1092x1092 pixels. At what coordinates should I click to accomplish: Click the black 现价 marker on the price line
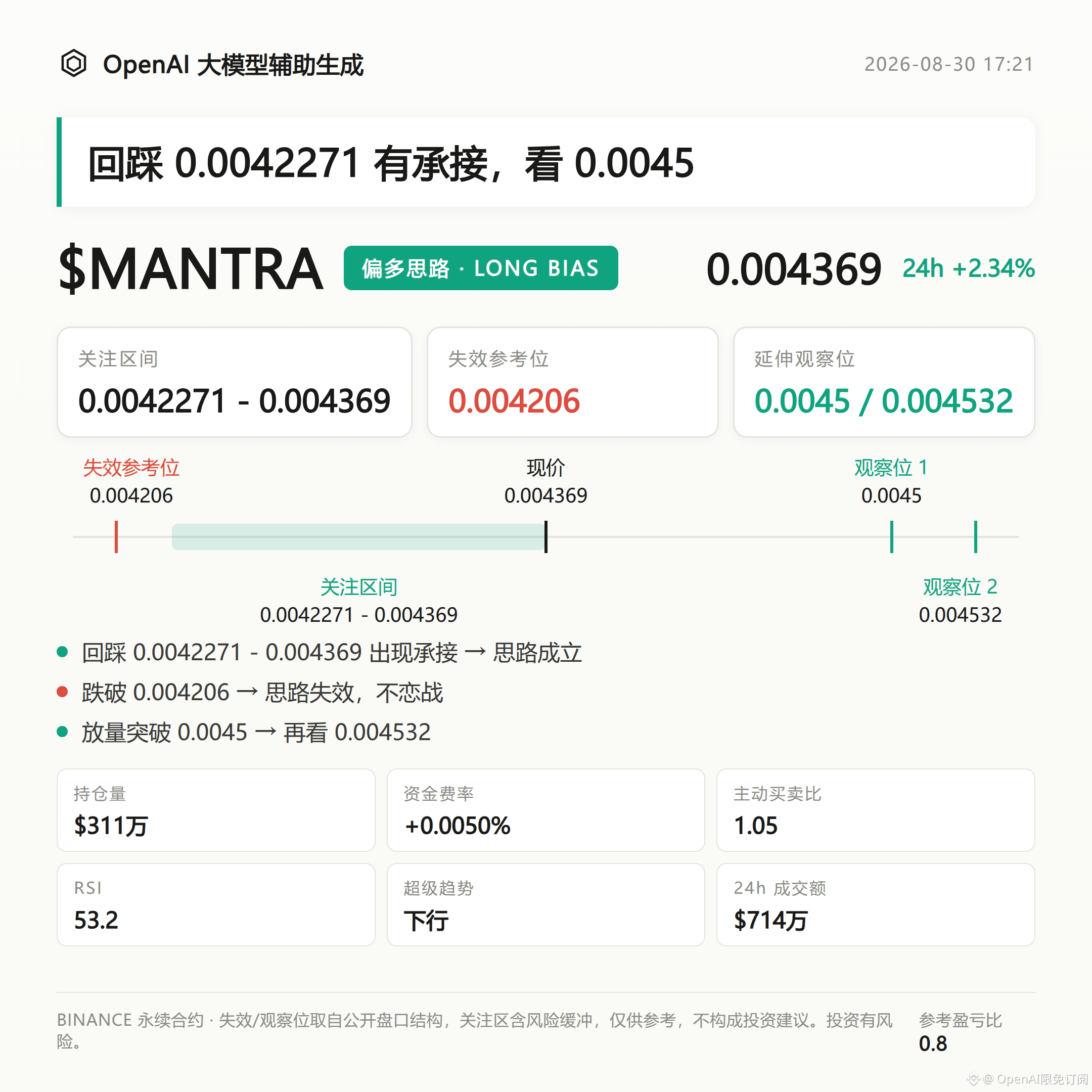coord(546,536)
